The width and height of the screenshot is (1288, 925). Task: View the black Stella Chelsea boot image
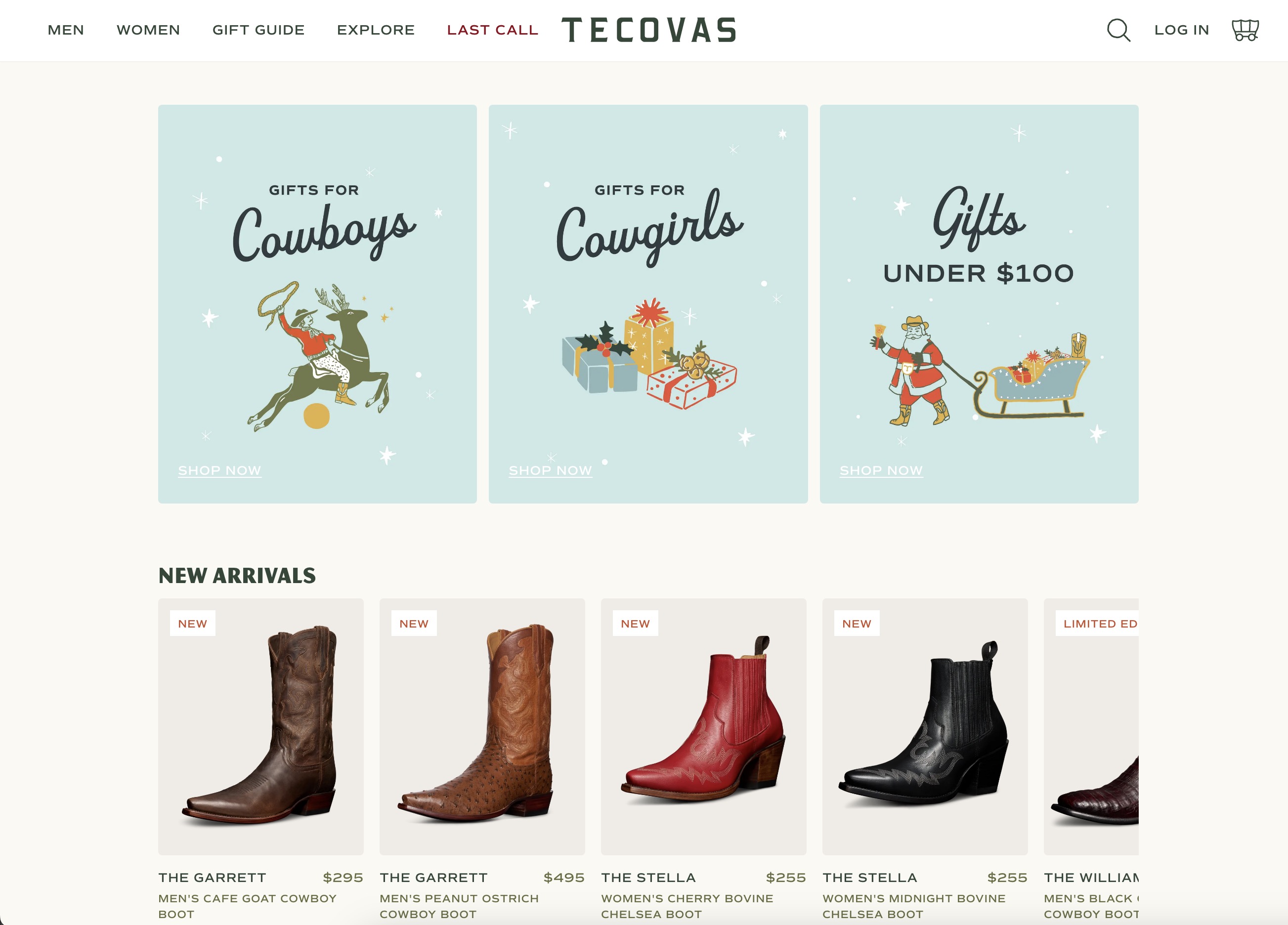coord(925,727)
